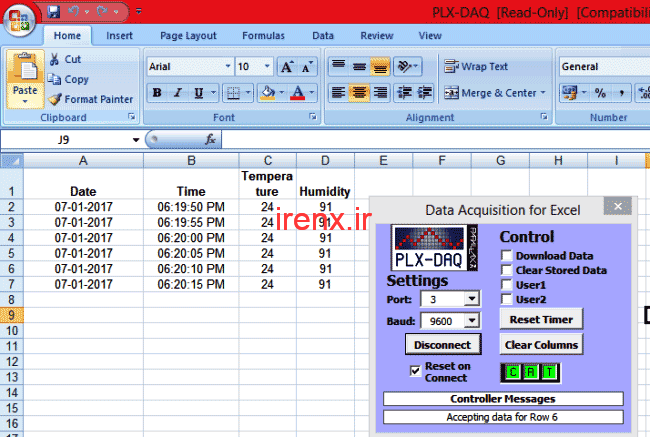Click the Clear Columns button
Image resolution: width=650 pixels, height=437 pixels.
coord(540,345)
